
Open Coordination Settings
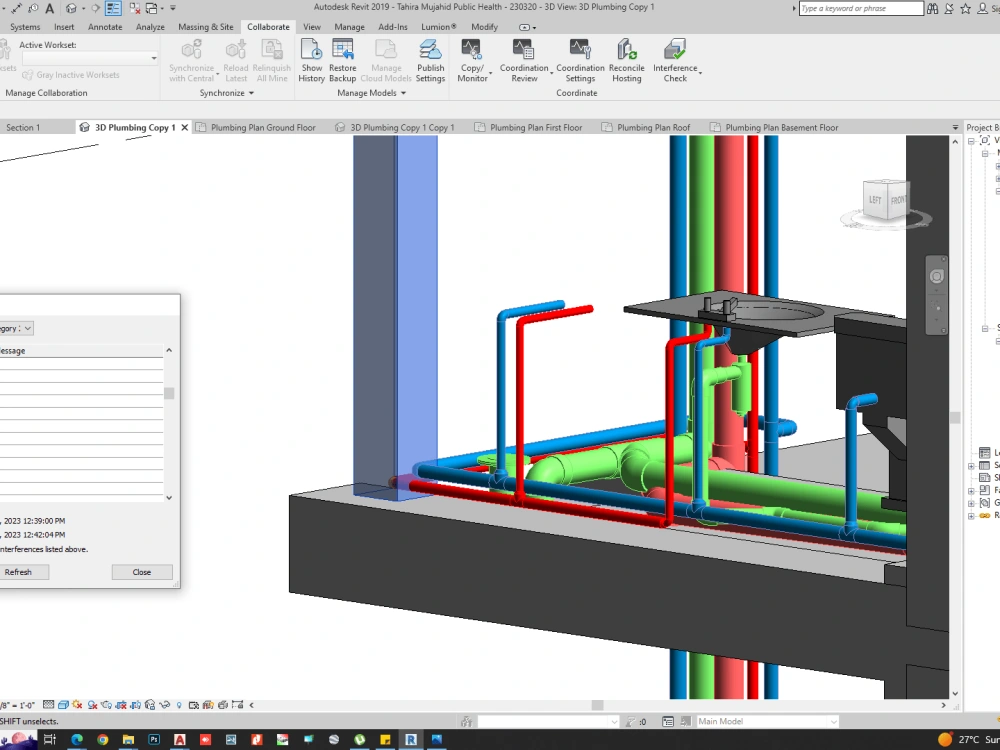click(x=580, y=61)
